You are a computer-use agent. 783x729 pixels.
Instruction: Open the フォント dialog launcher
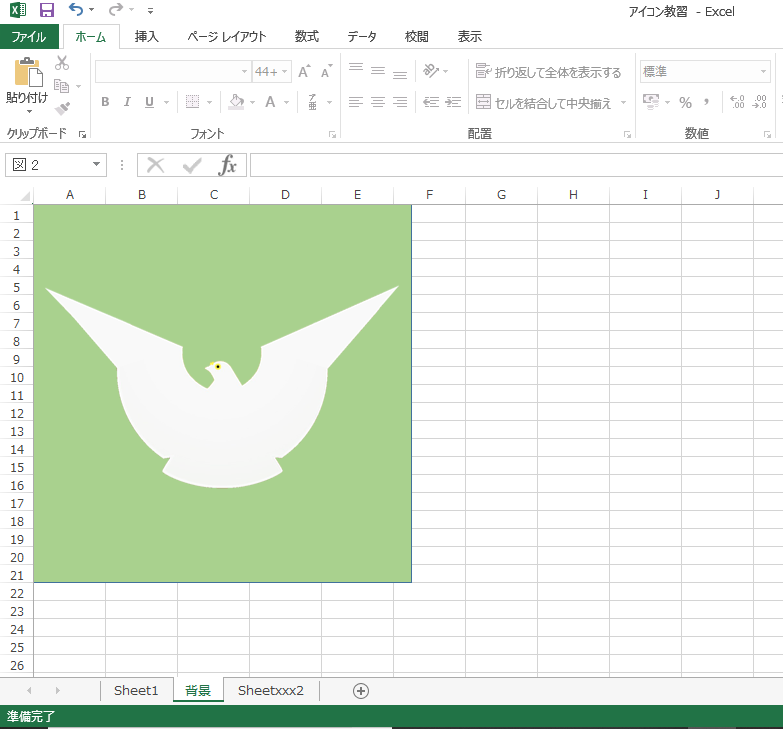pyautogui.click(x=332, y=134)
